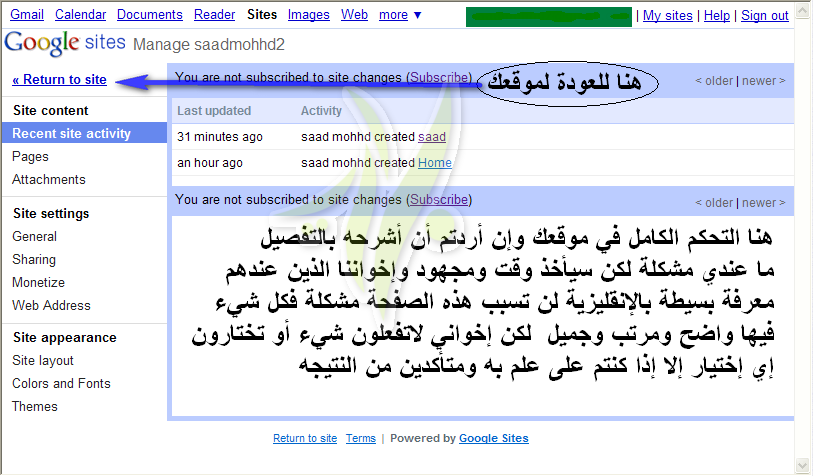Open the Documents link

[x=150, y=15]
